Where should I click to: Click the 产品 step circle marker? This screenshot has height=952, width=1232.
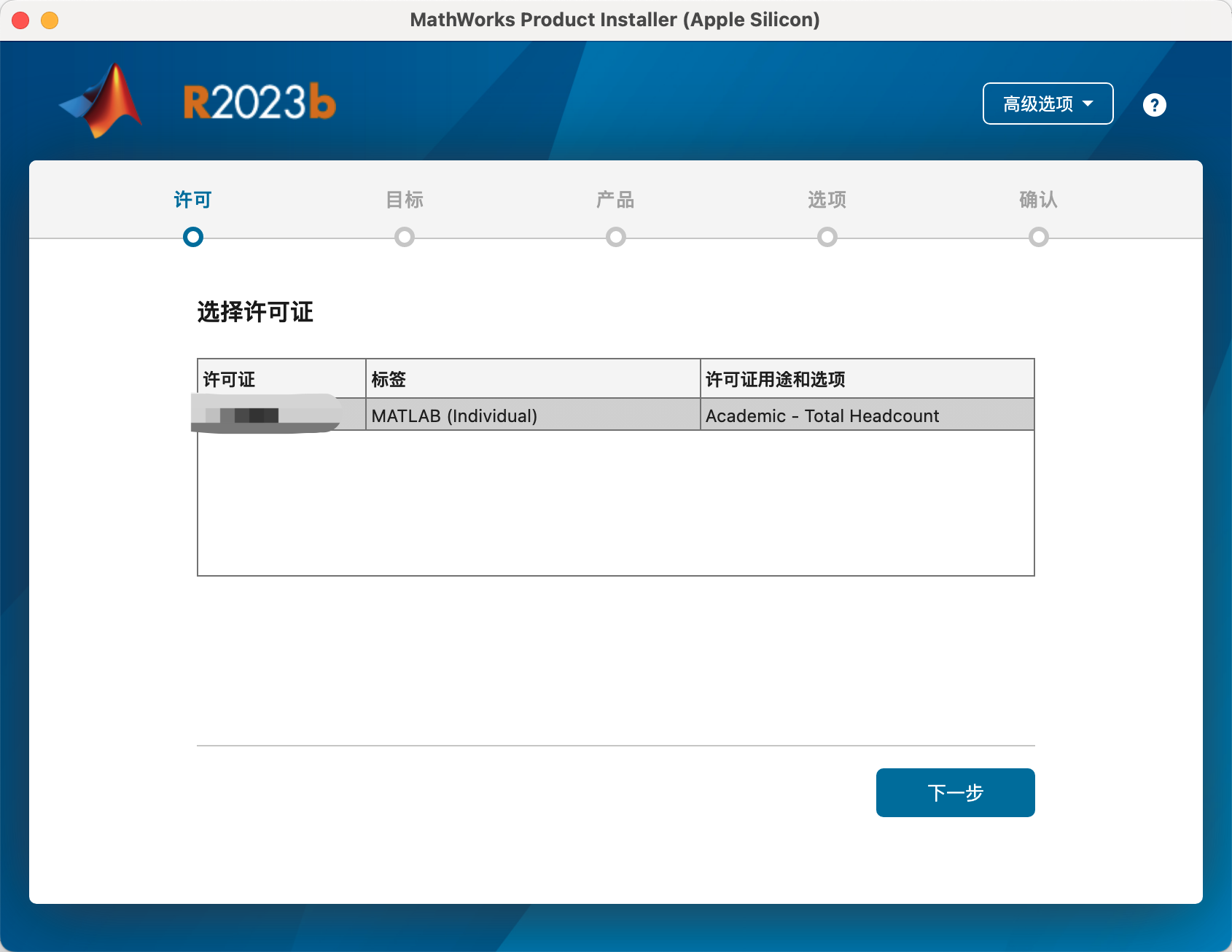click(x=616, y=237)
